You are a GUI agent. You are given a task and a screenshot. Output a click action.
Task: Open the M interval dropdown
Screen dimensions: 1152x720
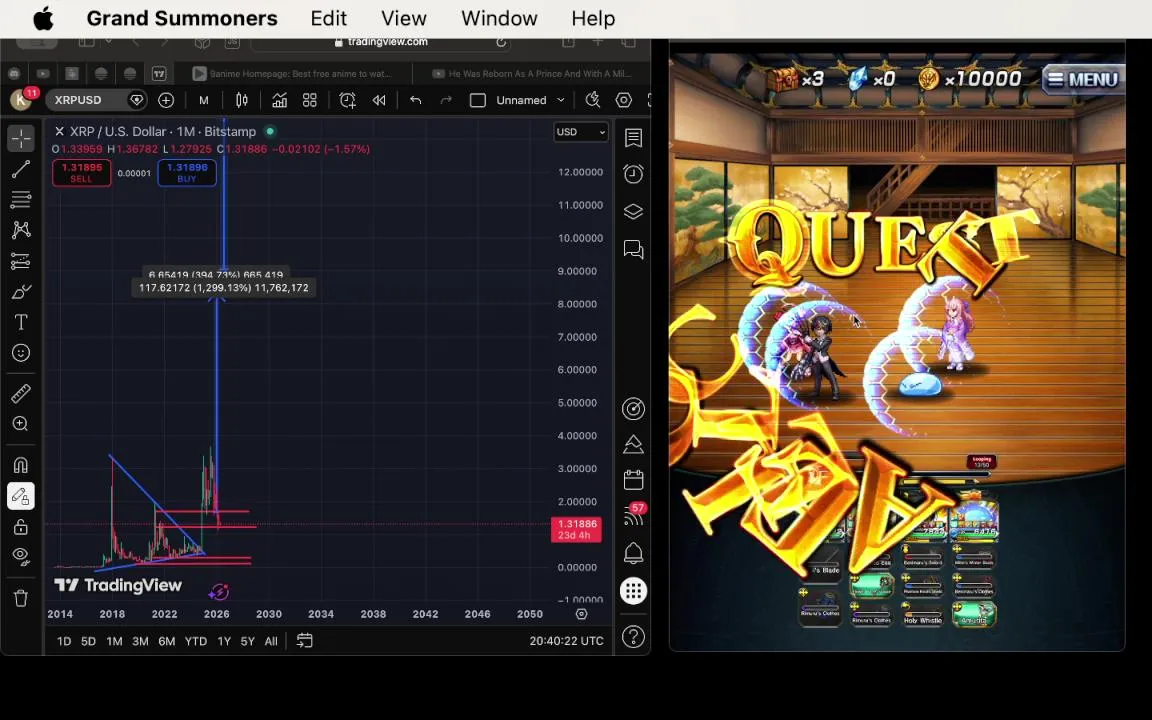click(204, 100)
